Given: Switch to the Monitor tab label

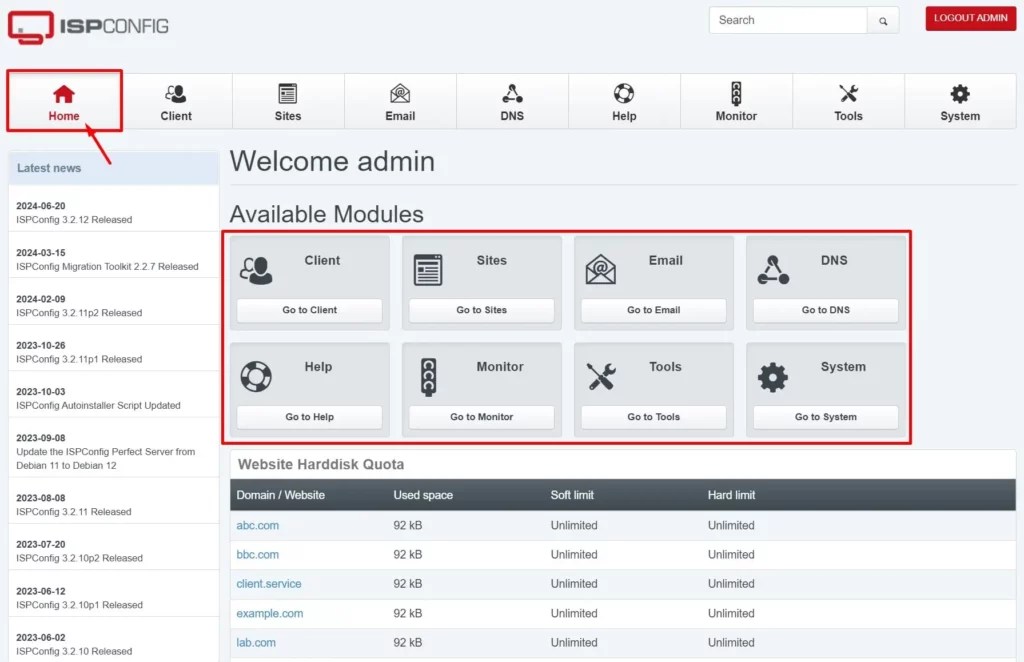Looking at the screenshot, I should pyautogui.click(x=736, y=116).
